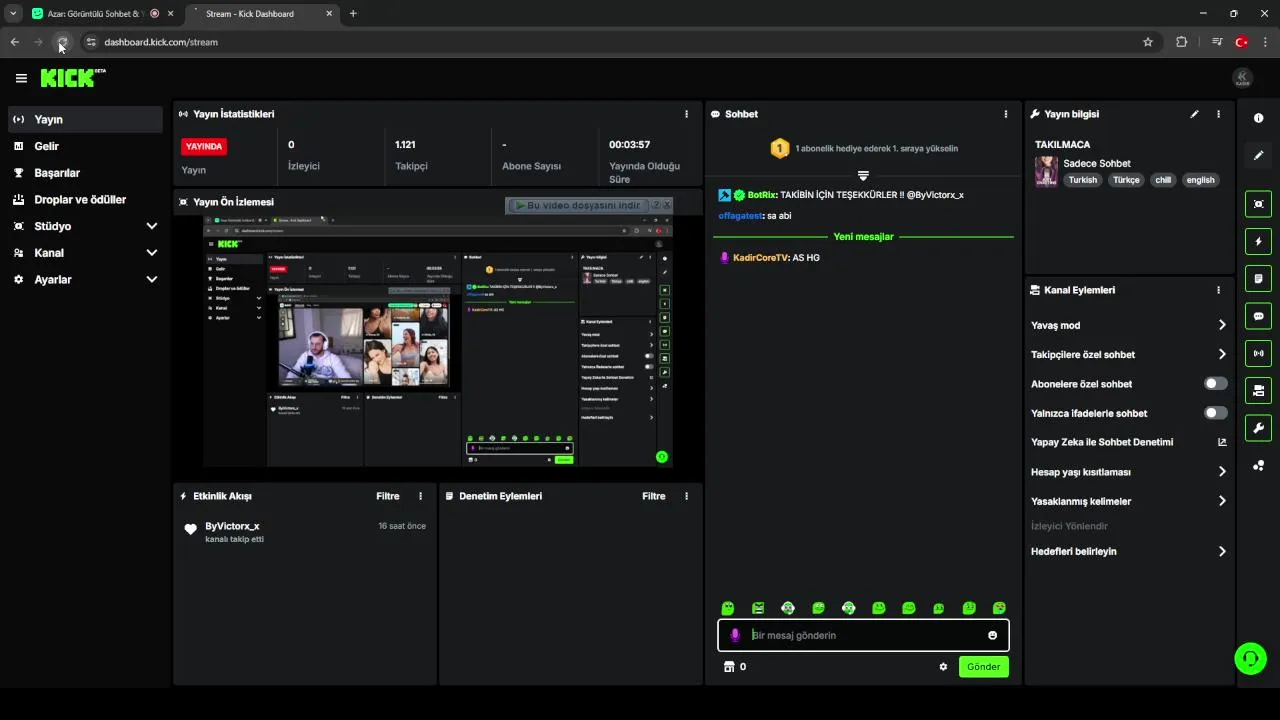Screen dimensions: 1280x720
Task: Toggle the stream preview widget icon in the right sidebar
Action: tap(1258, 204)
